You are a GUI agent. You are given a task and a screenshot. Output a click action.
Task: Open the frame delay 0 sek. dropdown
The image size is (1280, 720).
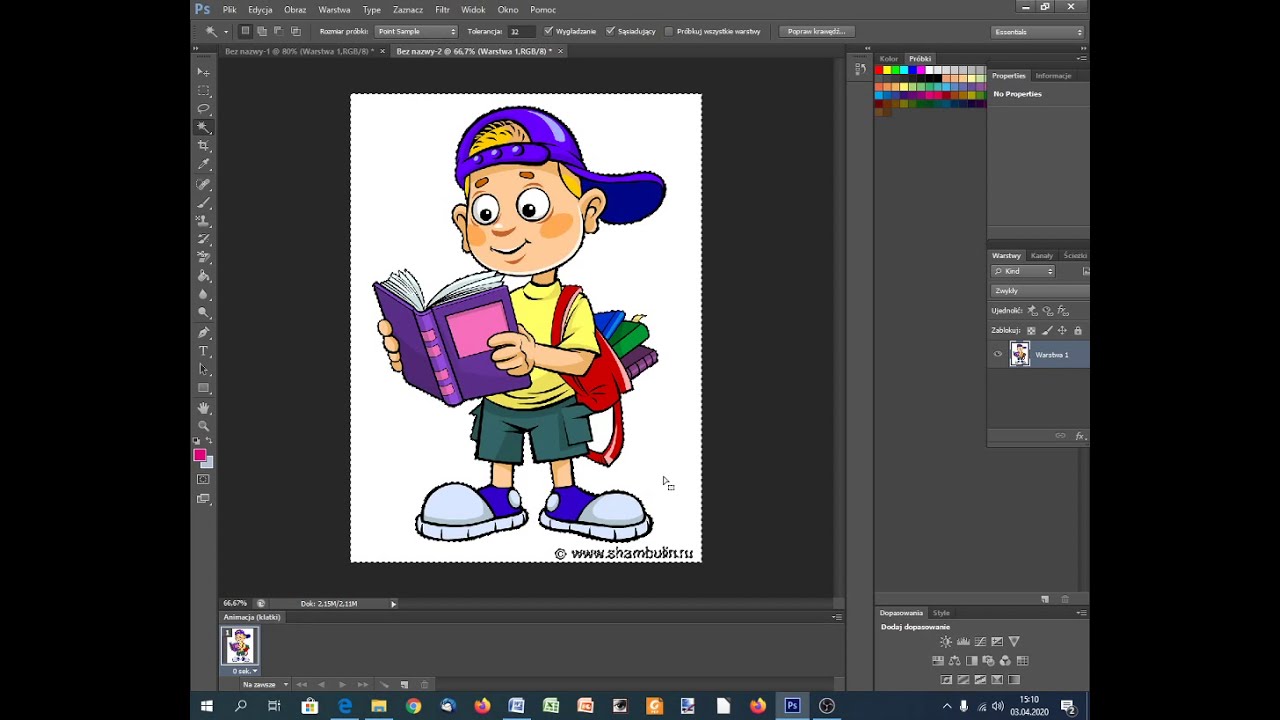(x=245, y=671)
